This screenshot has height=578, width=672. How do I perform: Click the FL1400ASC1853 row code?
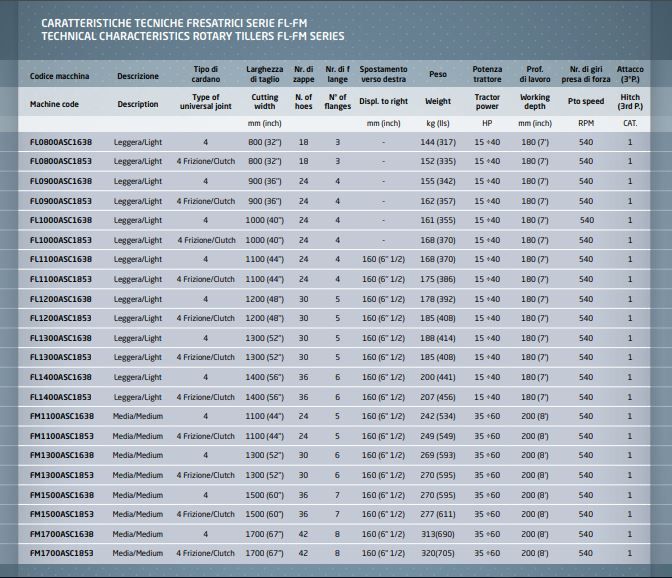pyautogui.click(x=61, y=397)
